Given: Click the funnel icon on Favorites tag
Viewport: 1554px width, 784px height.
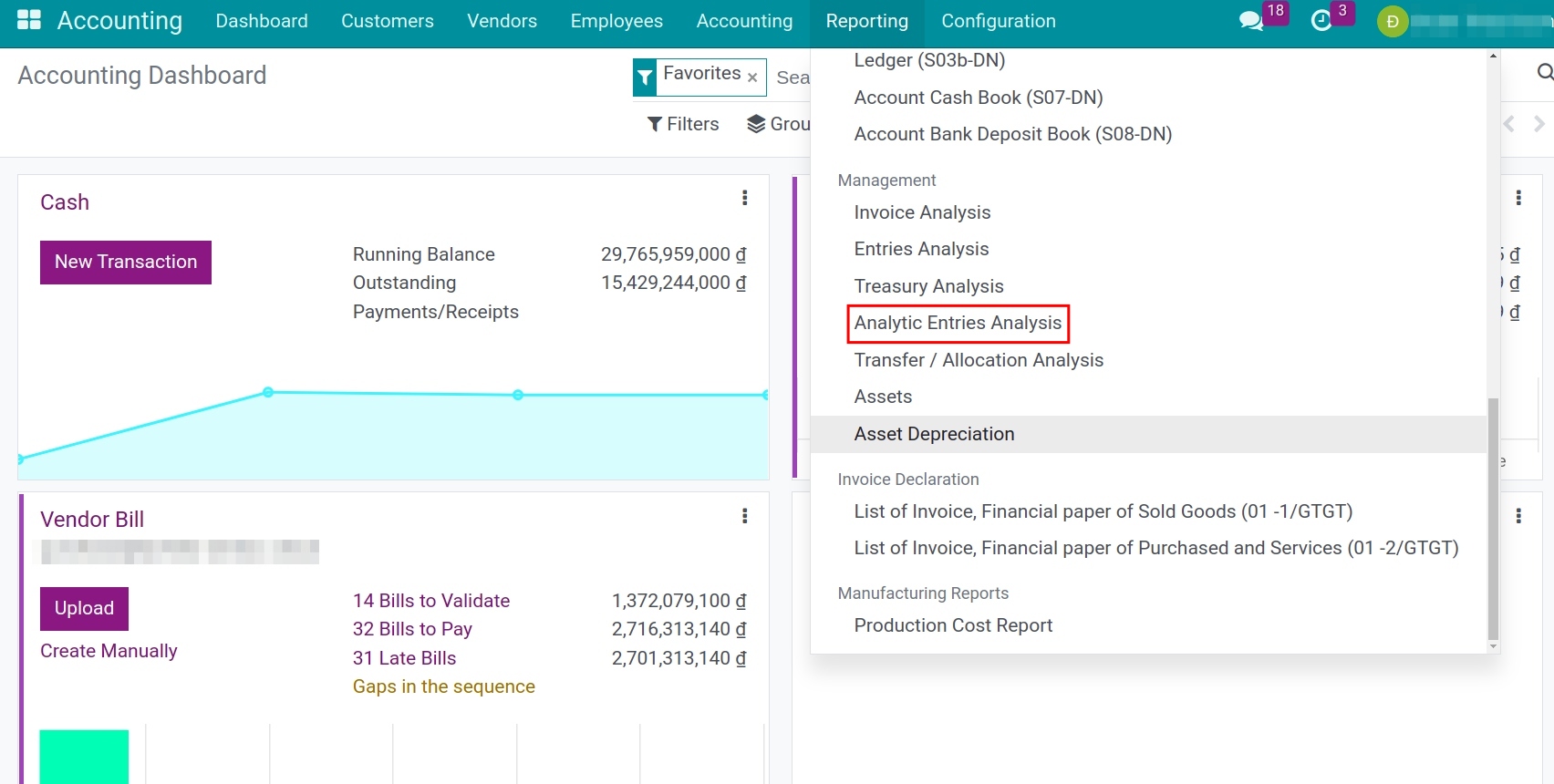Looking at the screenshot, I should click(x=646, y=77).
